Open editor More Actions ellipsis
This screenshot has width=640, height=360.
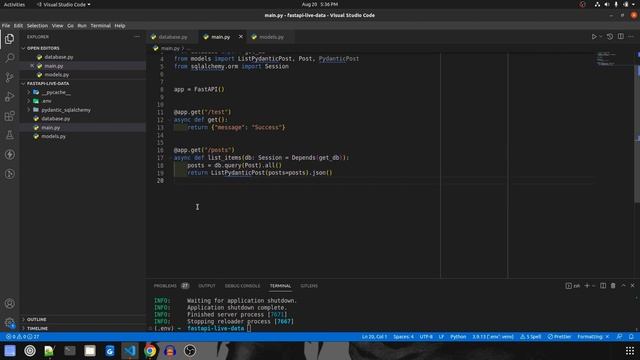[x=631, y=37]
